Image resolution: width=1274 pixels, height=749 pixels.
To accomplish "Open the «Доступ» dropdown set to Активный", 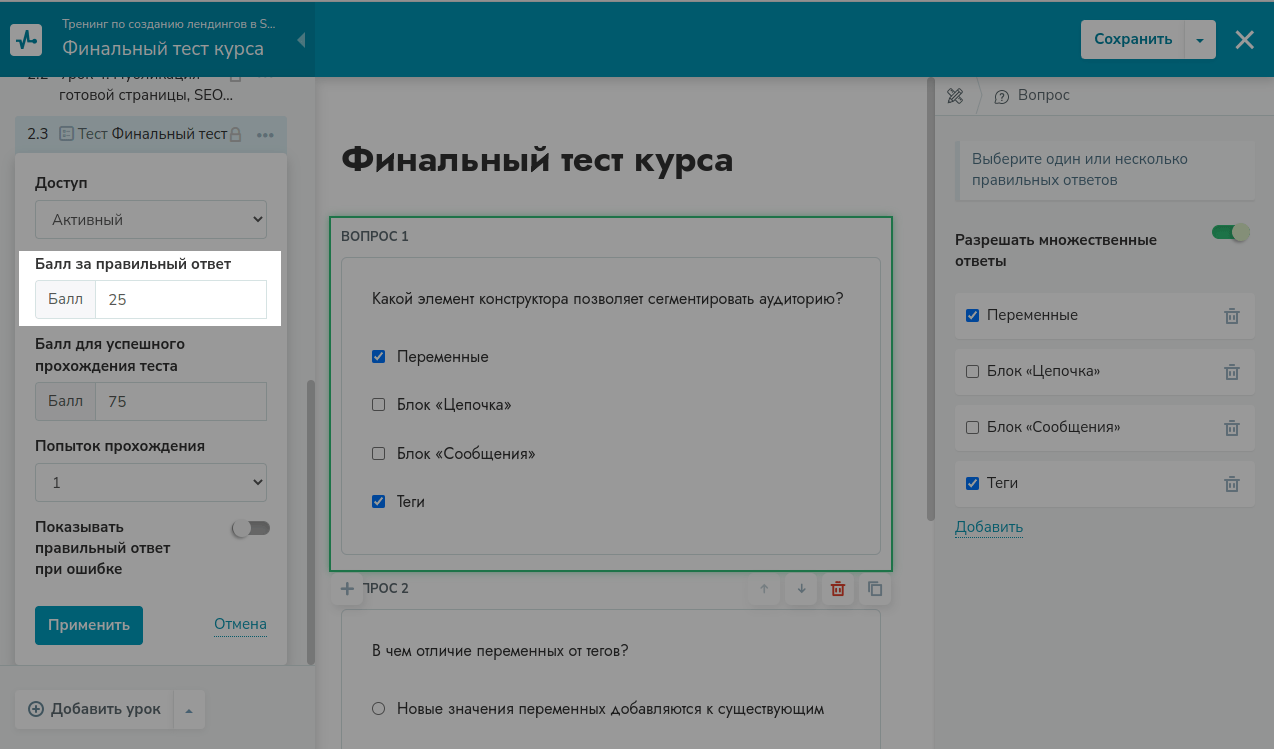I will 151,219.
